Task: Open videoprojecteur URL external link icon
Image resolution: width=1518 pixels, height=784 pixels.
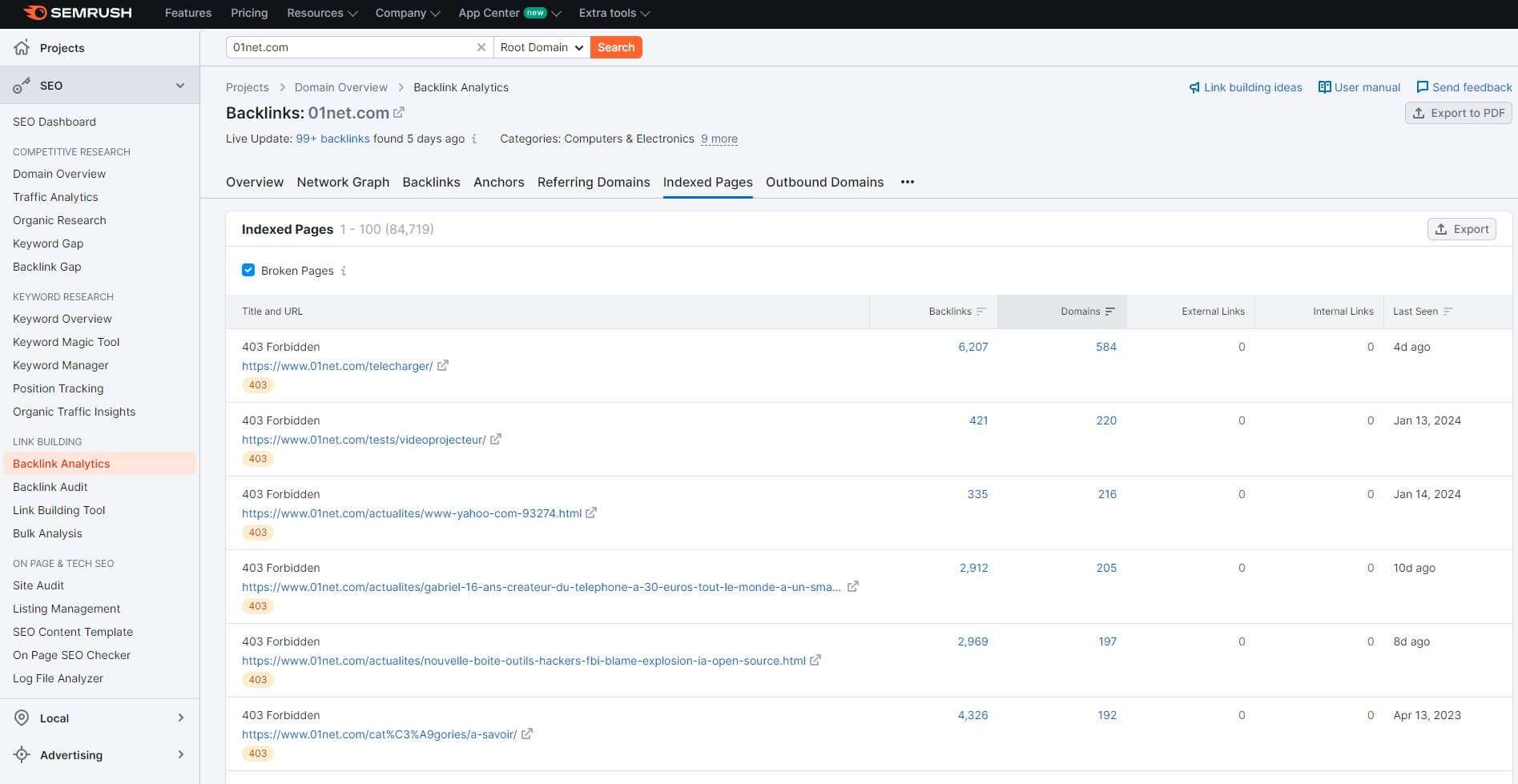Action: [x=496, y=439]
